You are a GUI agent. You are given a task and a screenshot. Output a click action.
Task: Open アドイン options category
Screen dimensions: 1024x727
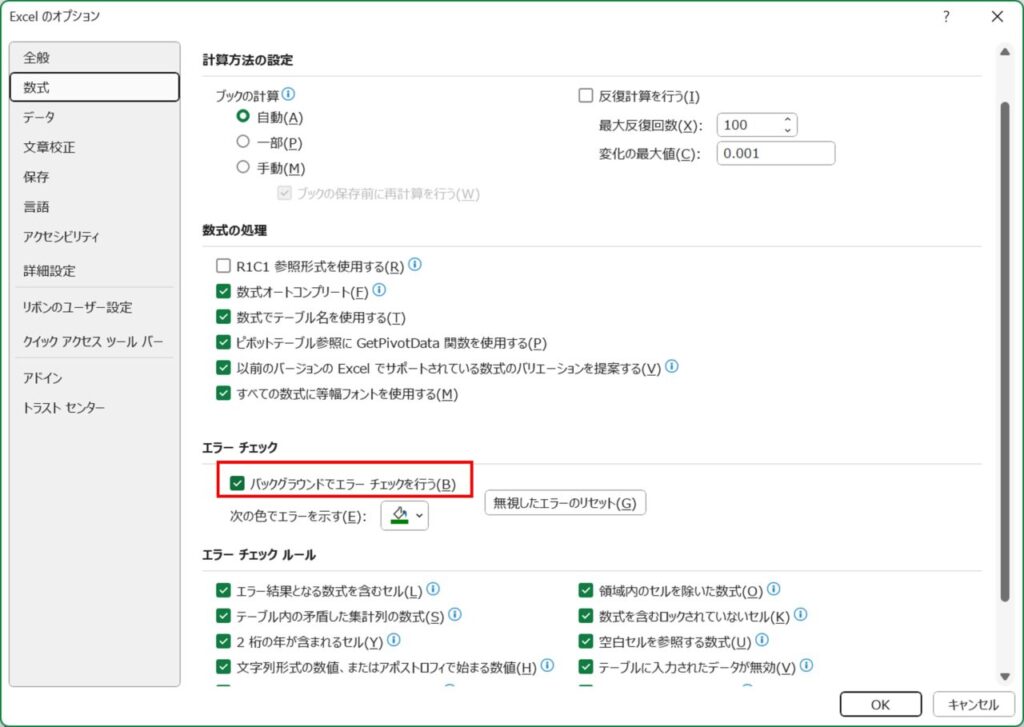[x=95, y=378]
